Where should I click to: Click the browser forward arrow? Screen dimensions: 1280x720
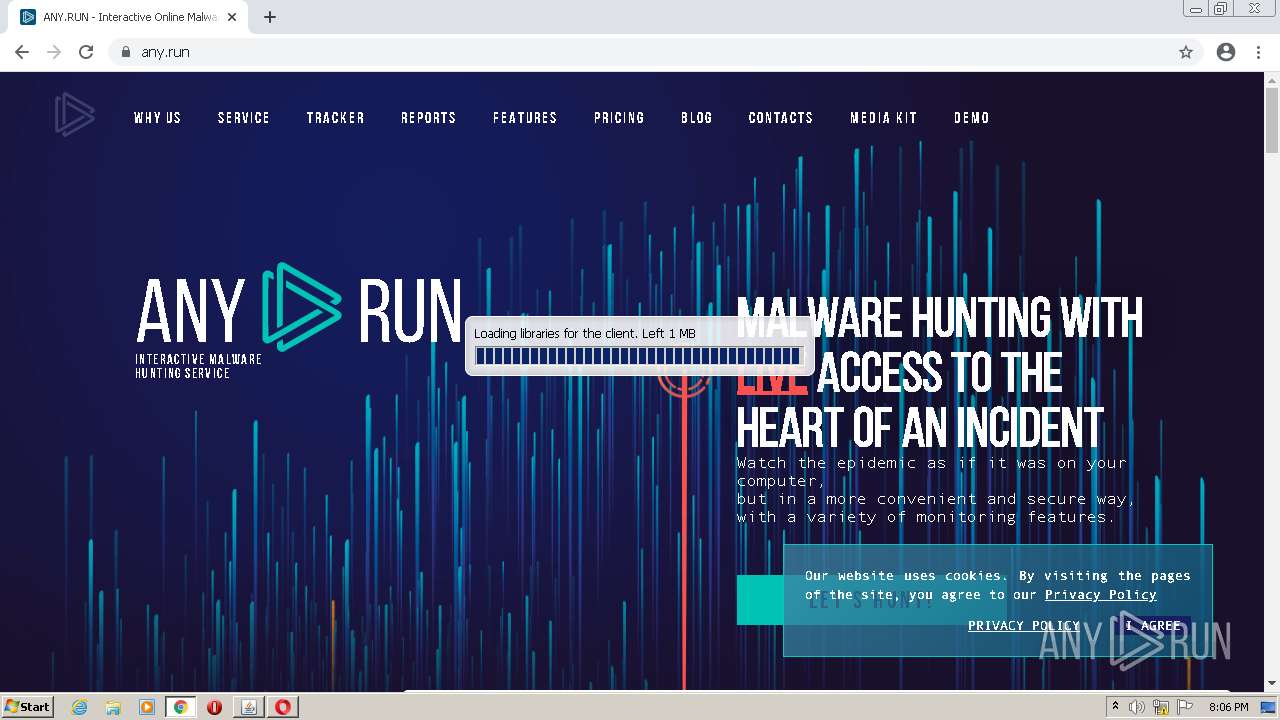pos(54,52)
